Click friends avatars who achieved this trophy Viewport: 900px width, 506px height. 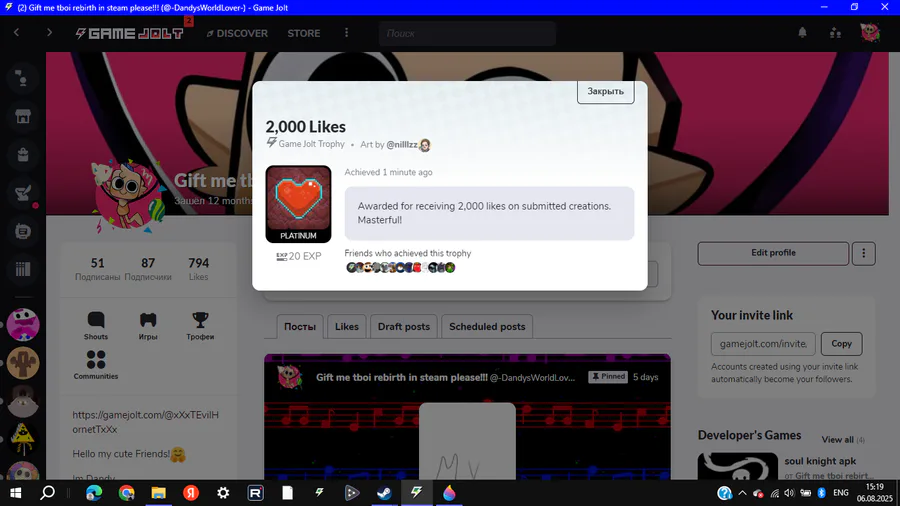click(401, 267)
